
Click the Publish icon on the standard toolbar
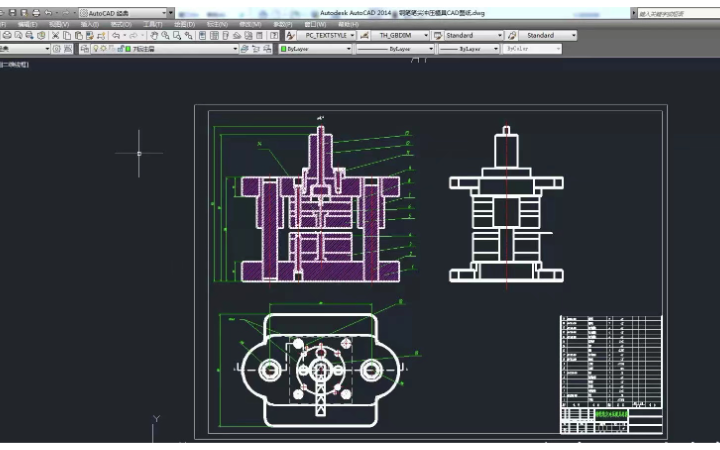pyautogui.click(x=29, y=35)
